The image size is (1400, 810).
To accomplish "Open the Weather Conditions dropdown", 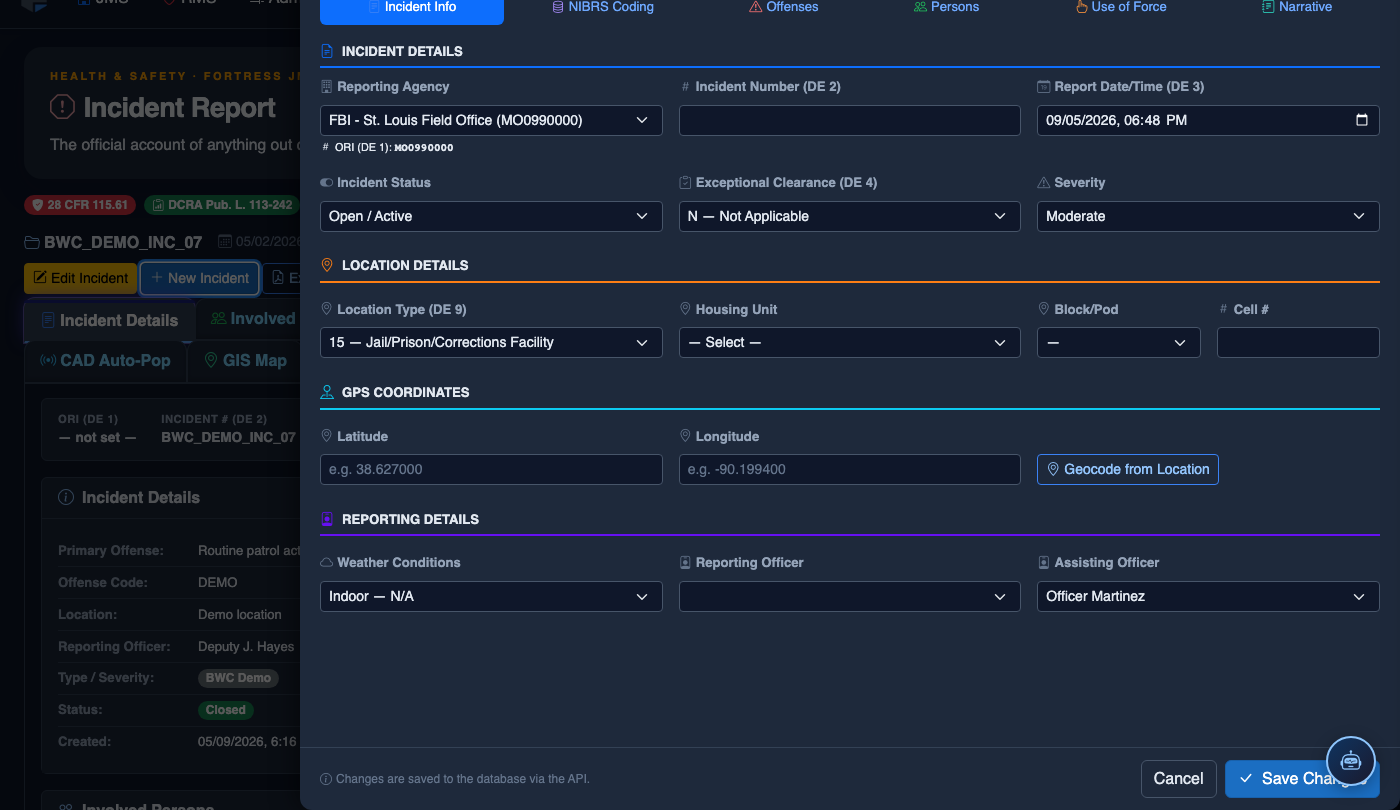I will pos(491,596).
